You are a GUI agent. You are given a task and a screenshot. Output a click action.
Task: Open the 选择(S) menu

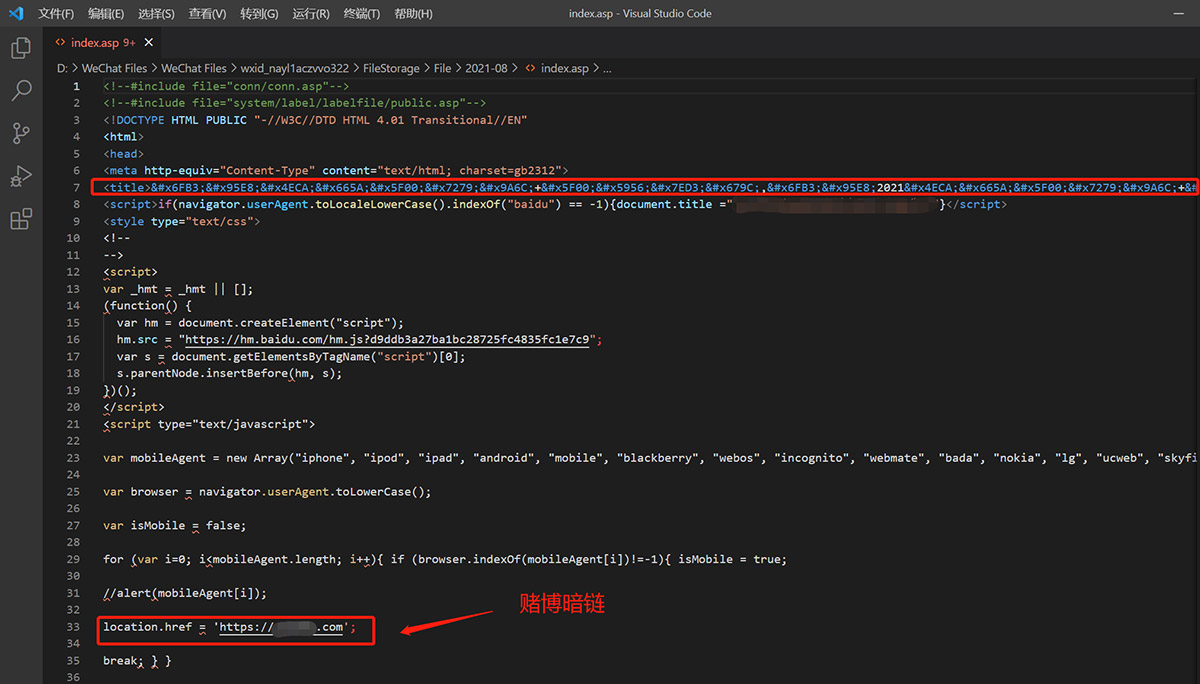tap(156, 14)
